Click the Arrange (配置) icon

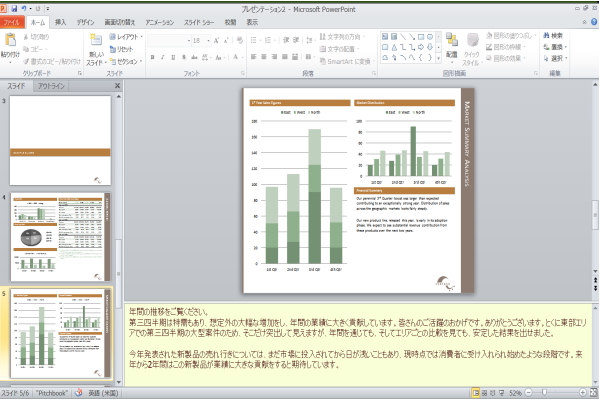pyautogui.click(x=452, y=40)
